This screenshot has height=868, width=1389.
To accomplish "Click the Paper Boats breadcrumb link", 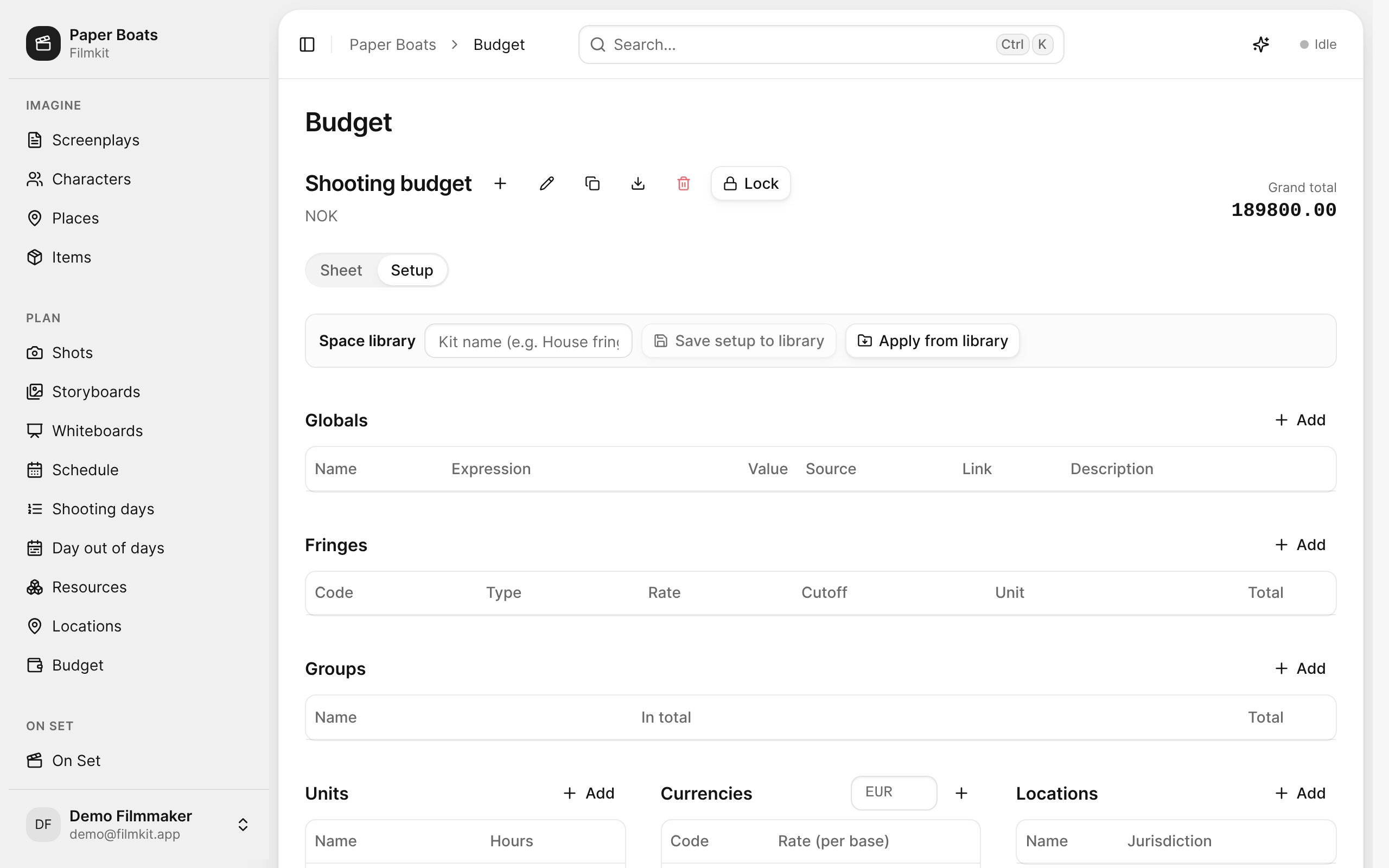I will point(393,44).
